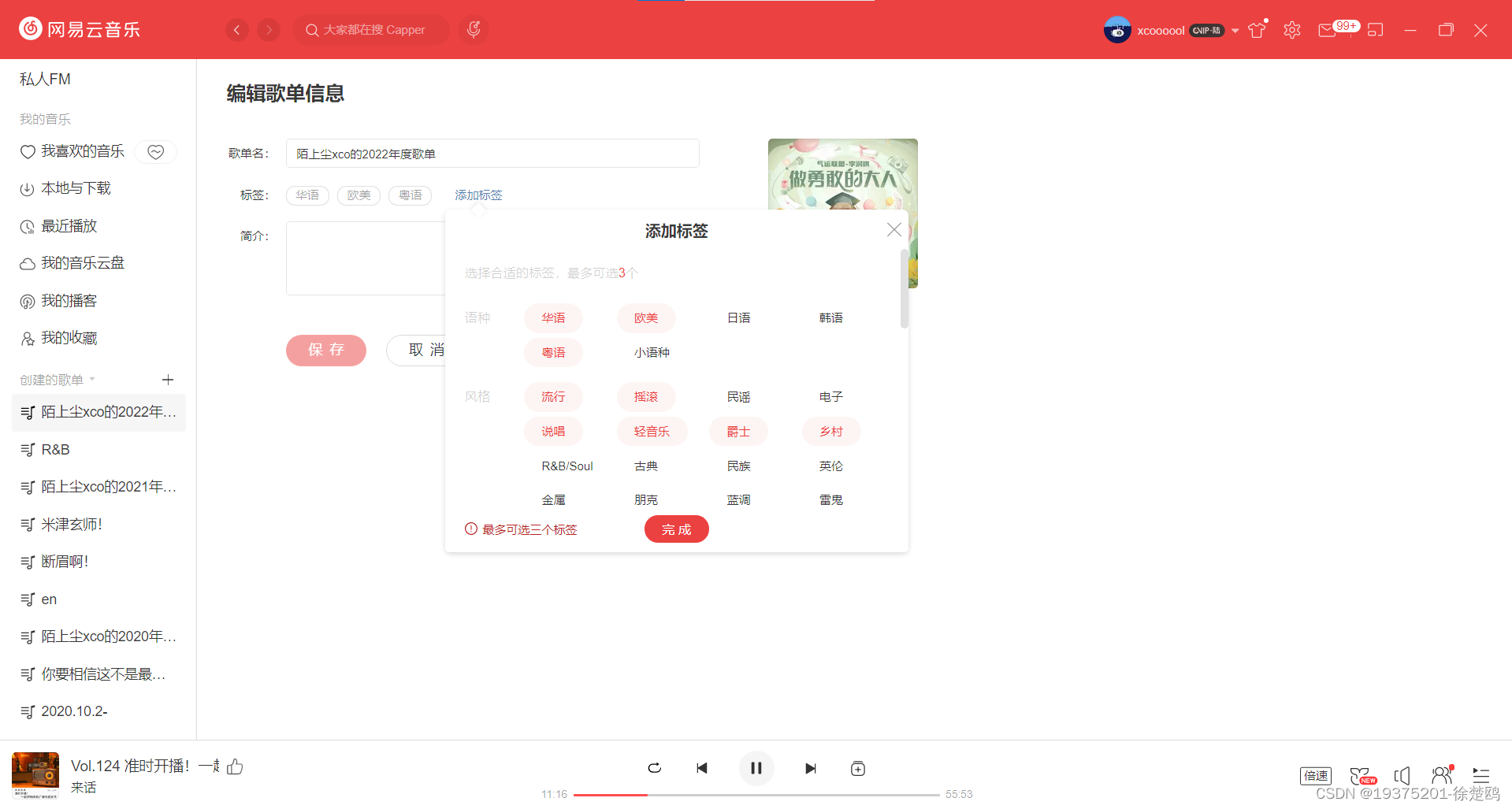This screenshot has height=809, width=1512.
Task: Add a new created playlist
Action: point(168,380)
